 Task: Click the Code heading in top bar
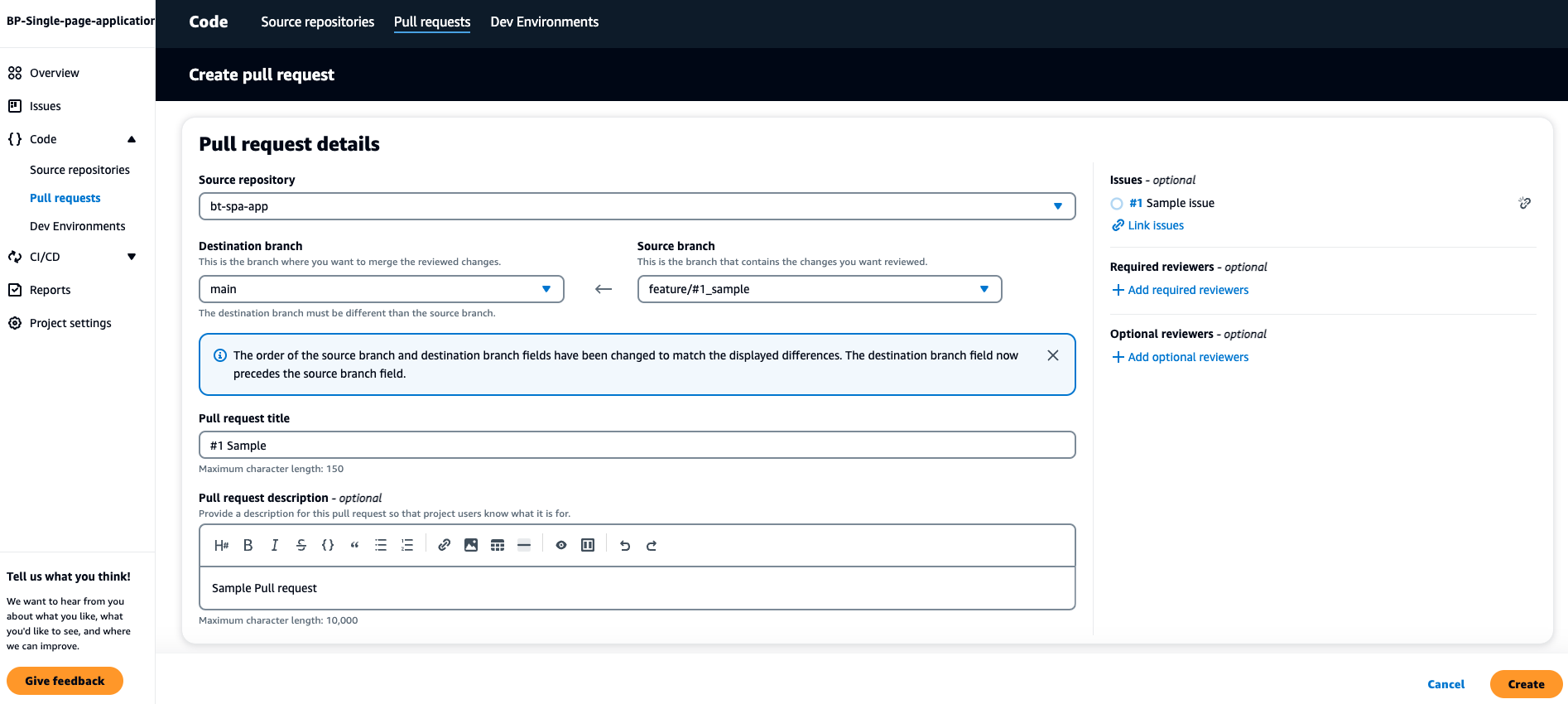point(208,22)
